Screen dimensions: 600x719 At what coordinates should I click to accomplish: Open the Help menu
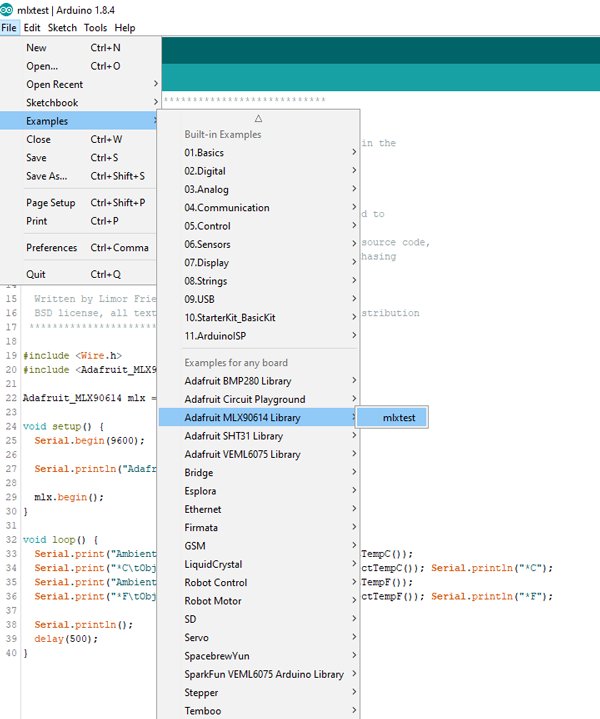click(x=125, y=28)
